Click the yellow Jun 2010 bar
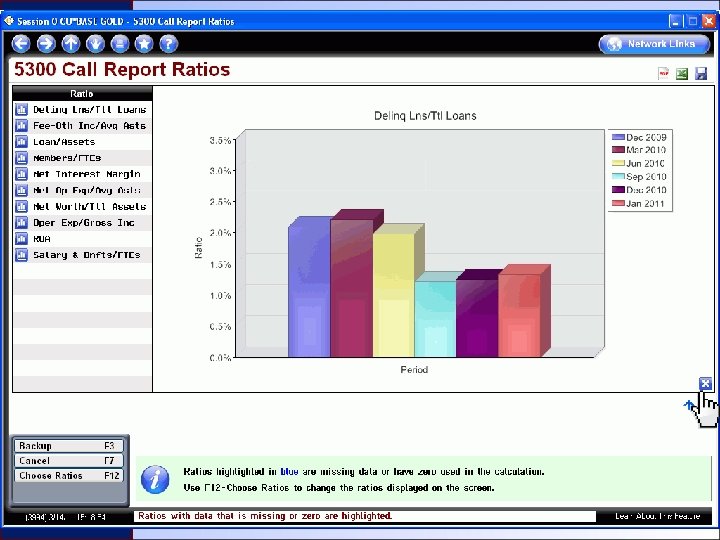 [x=394, y=295]
